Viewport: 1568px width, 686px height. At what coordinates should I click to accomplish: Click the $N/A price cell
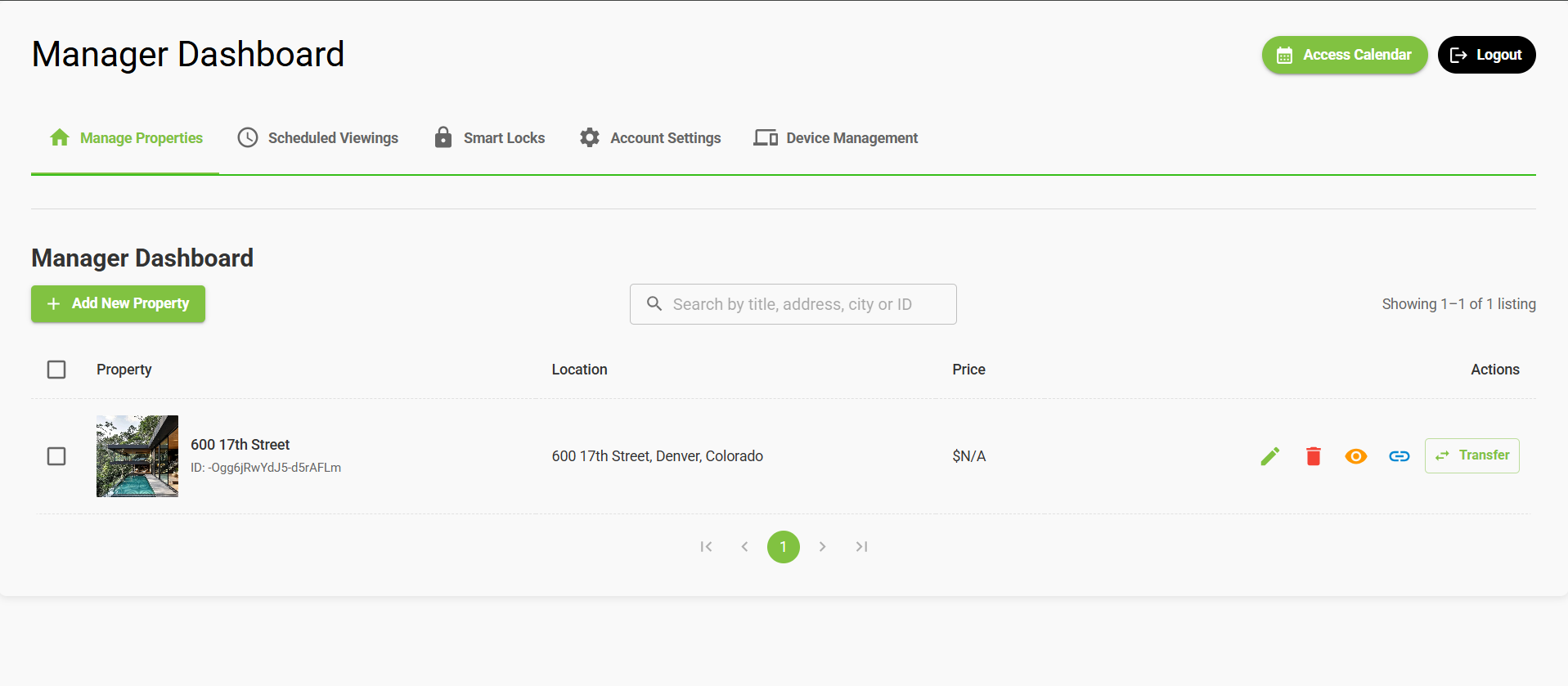[969, 456]
